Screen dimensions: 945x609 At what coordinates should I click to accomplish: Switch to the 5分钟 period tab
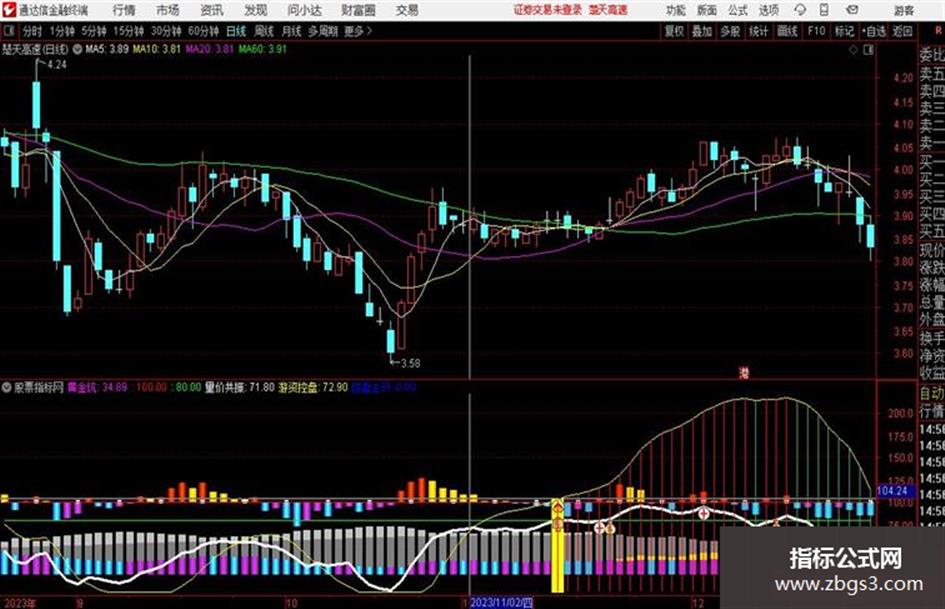pos(93,31)
